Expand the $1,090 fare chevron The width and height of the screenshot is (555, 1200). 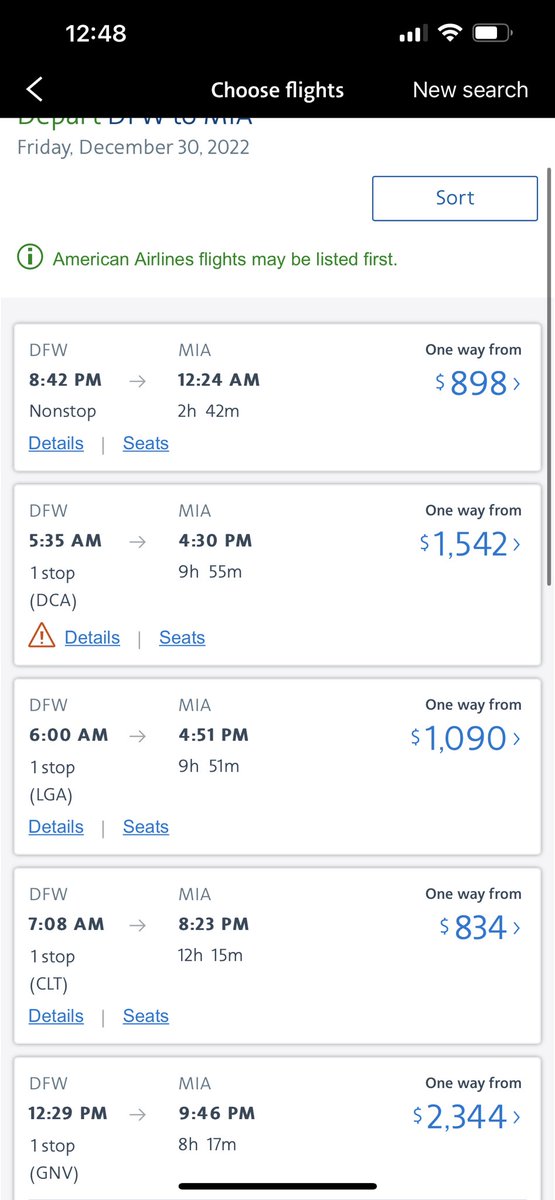pyautogui.click(x=516, y=738)
